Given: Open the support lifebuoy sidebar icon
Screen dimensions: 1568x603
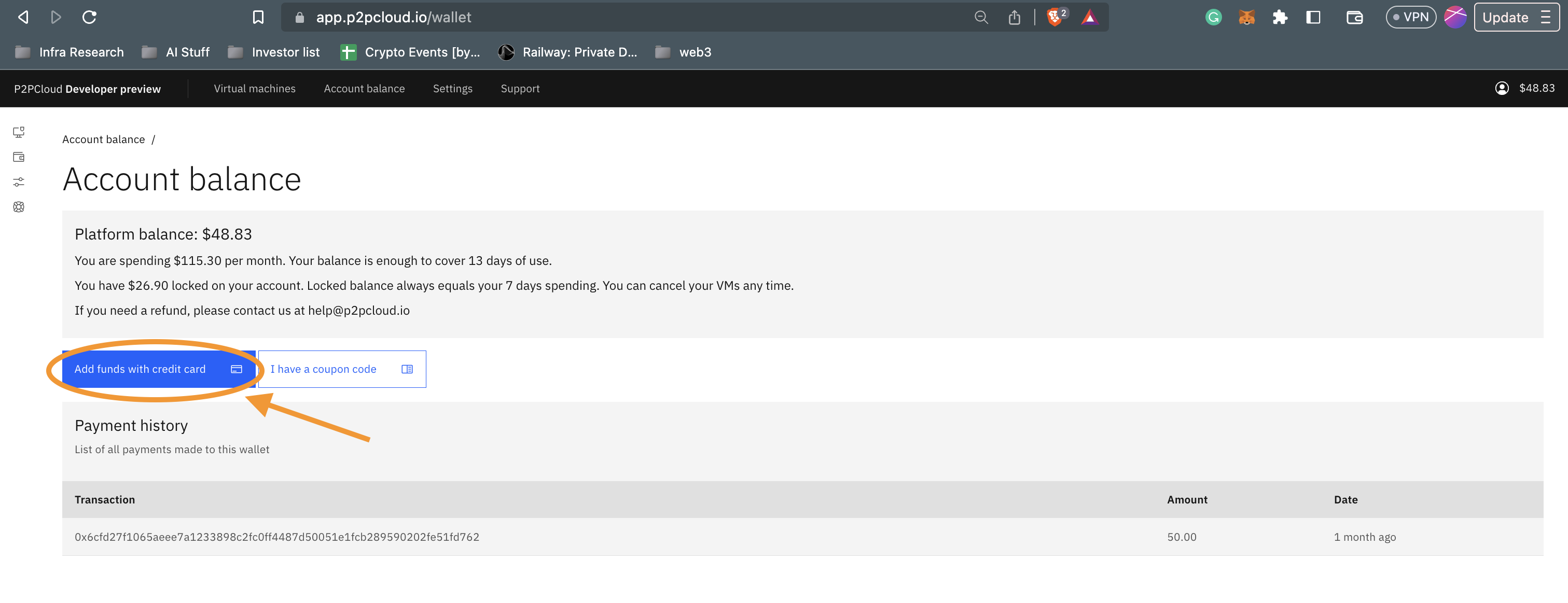Looking at the screenshot, I should click(19, 207).
